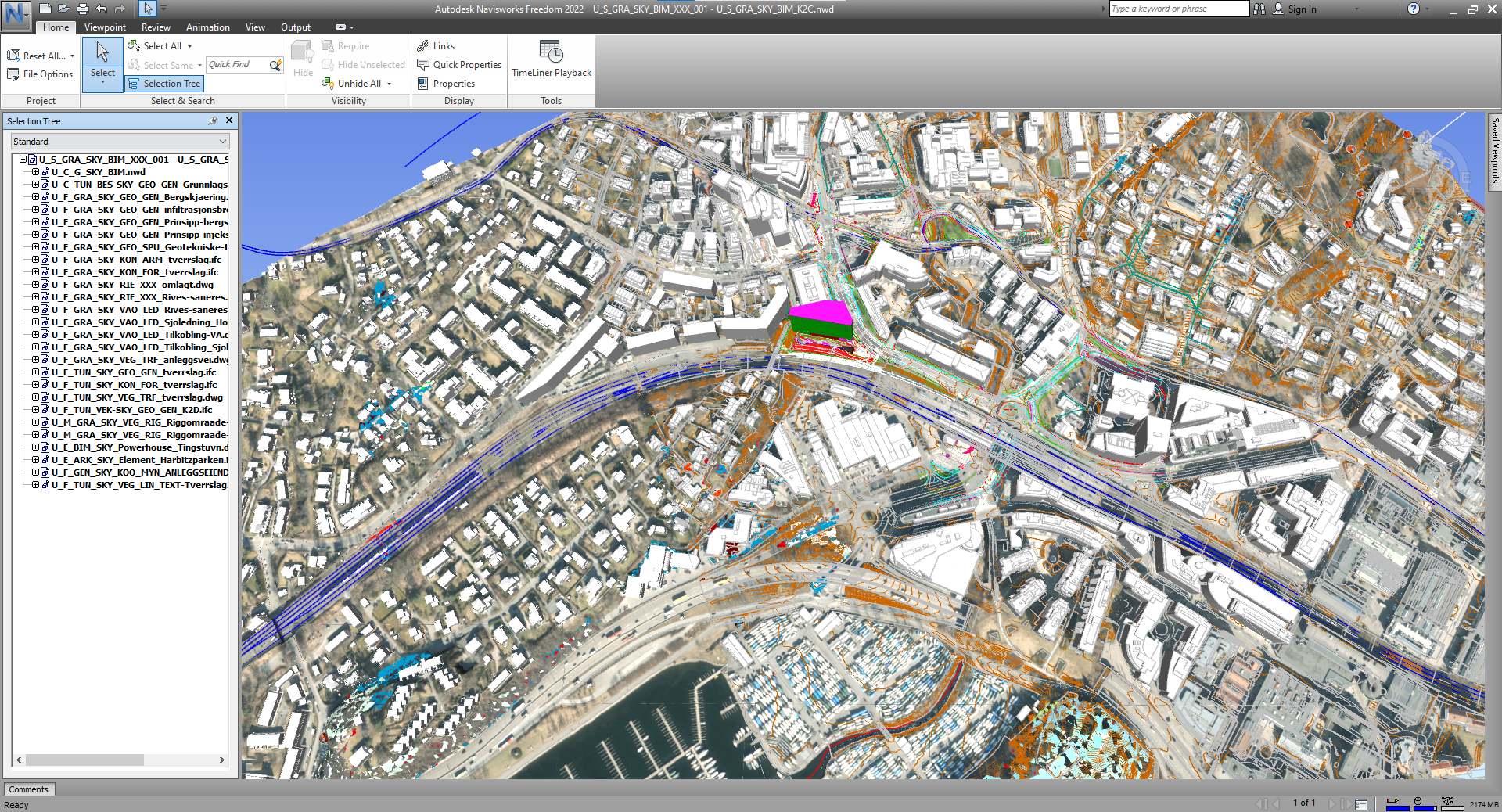Click the Undo arrow icon
Viewport: 1502px width, 812px height.
coord(102,9)
